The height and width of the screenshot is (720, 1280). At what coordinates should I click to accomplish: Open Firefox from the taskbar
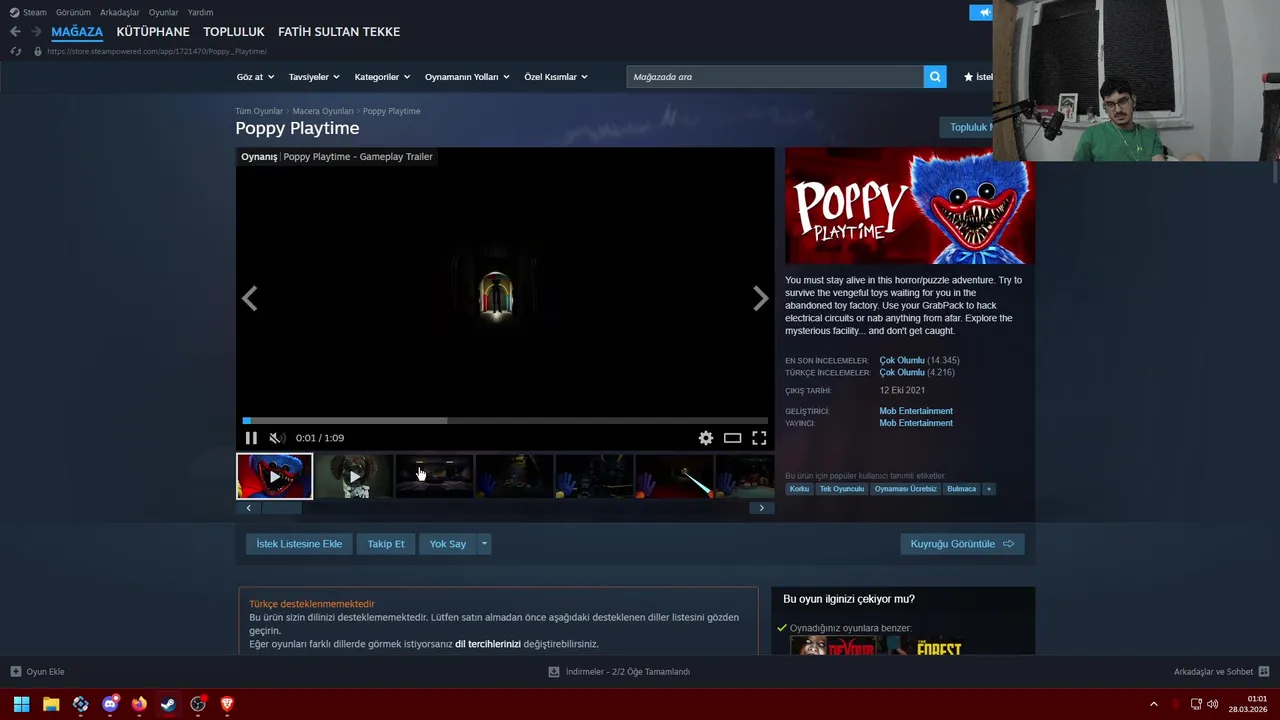pos(139,704)
